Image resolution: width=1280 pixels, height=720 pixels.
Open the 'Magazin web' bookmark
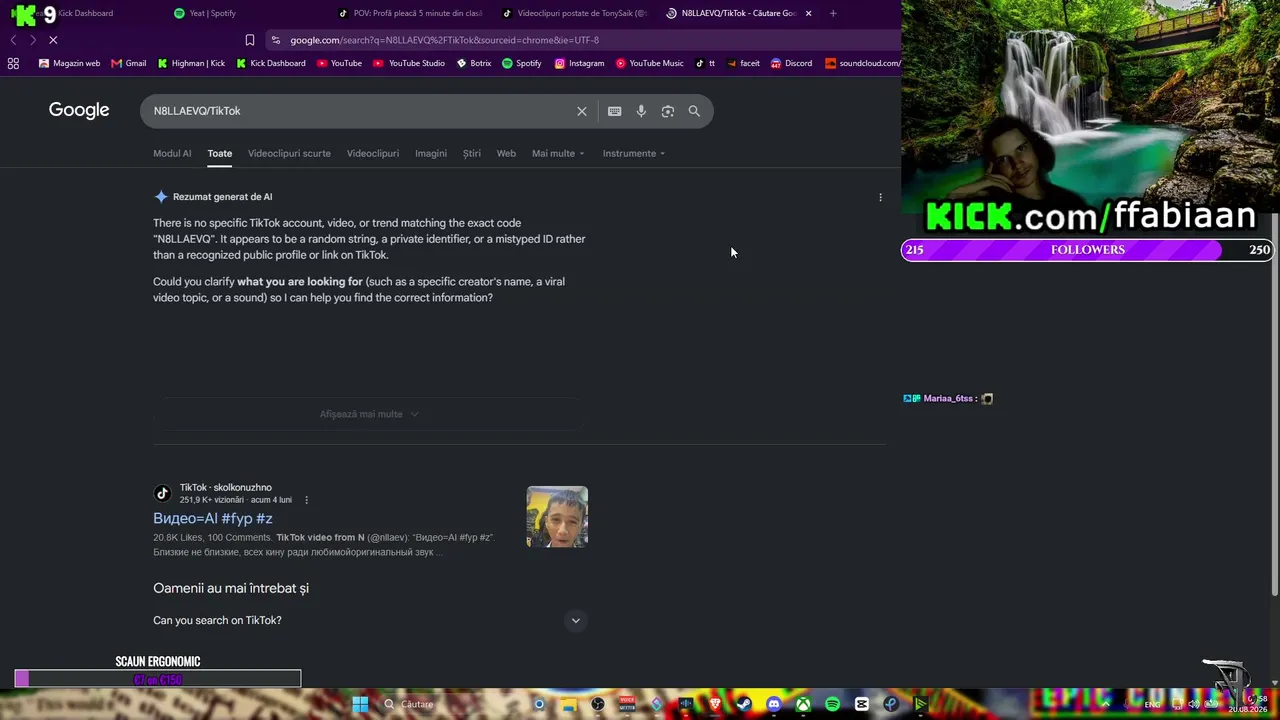(69, 63)
